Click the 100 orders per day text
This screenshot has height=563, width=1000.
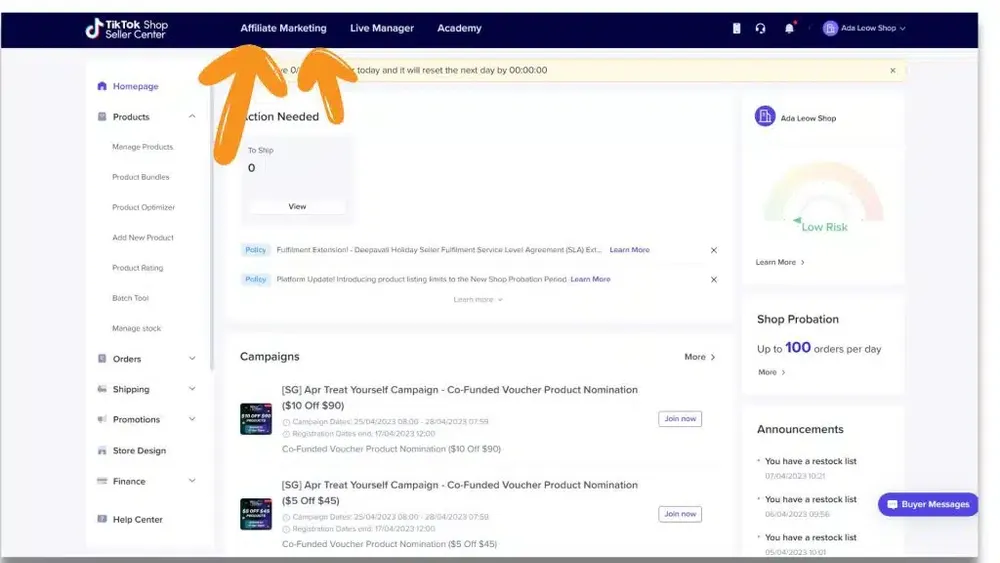point(819,348)
